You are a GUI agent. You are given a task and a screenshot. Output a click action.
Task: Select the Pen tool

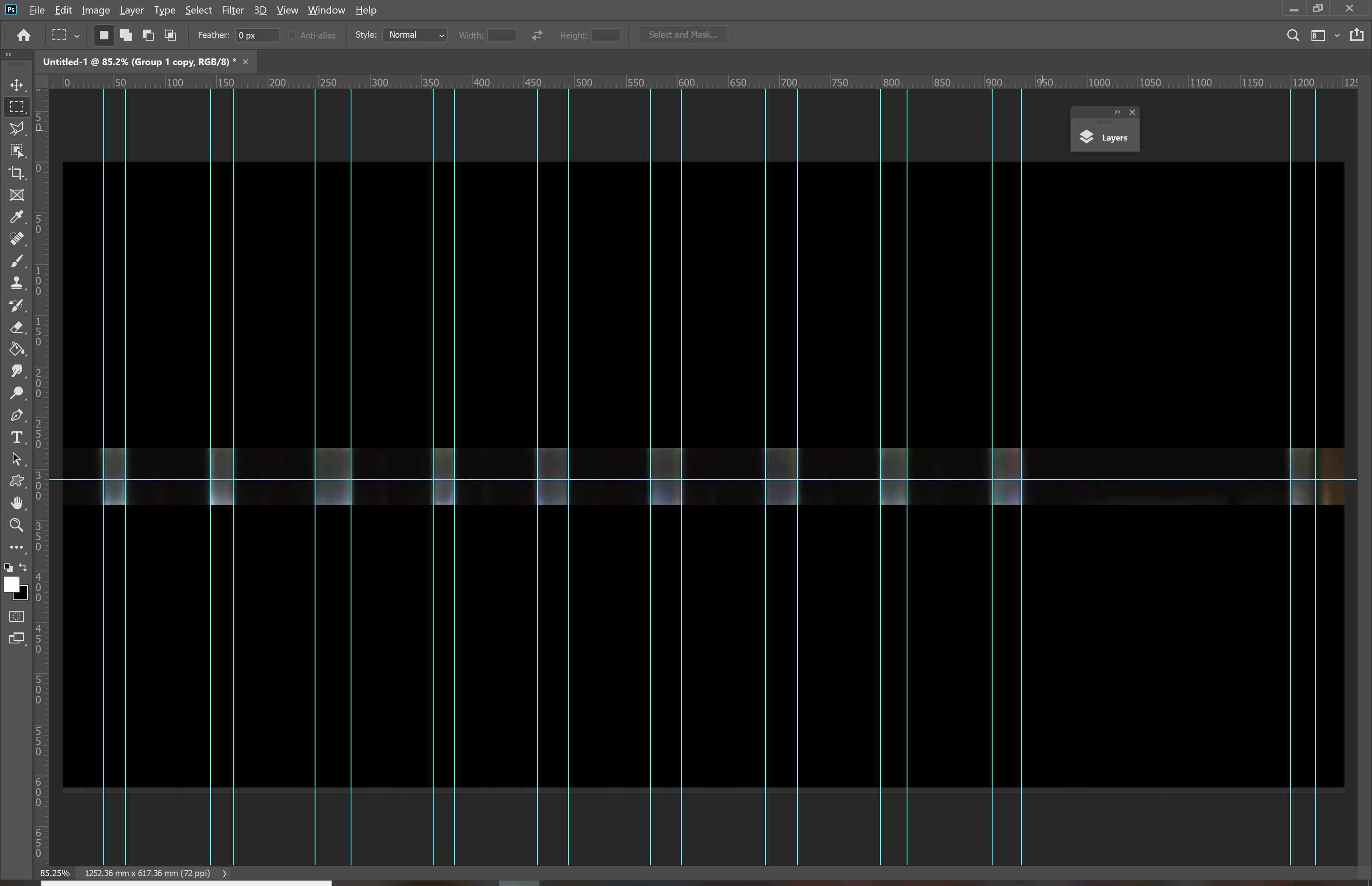17,415
